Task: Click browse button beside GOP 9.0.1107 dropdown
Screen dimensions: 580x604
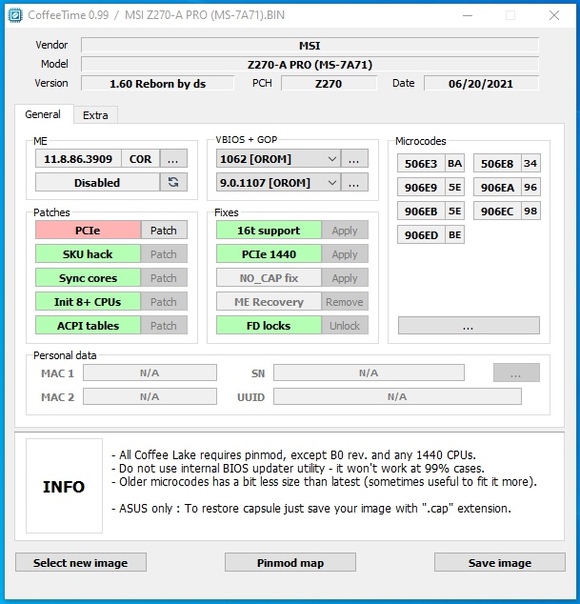Action: (x=354, y=183)
